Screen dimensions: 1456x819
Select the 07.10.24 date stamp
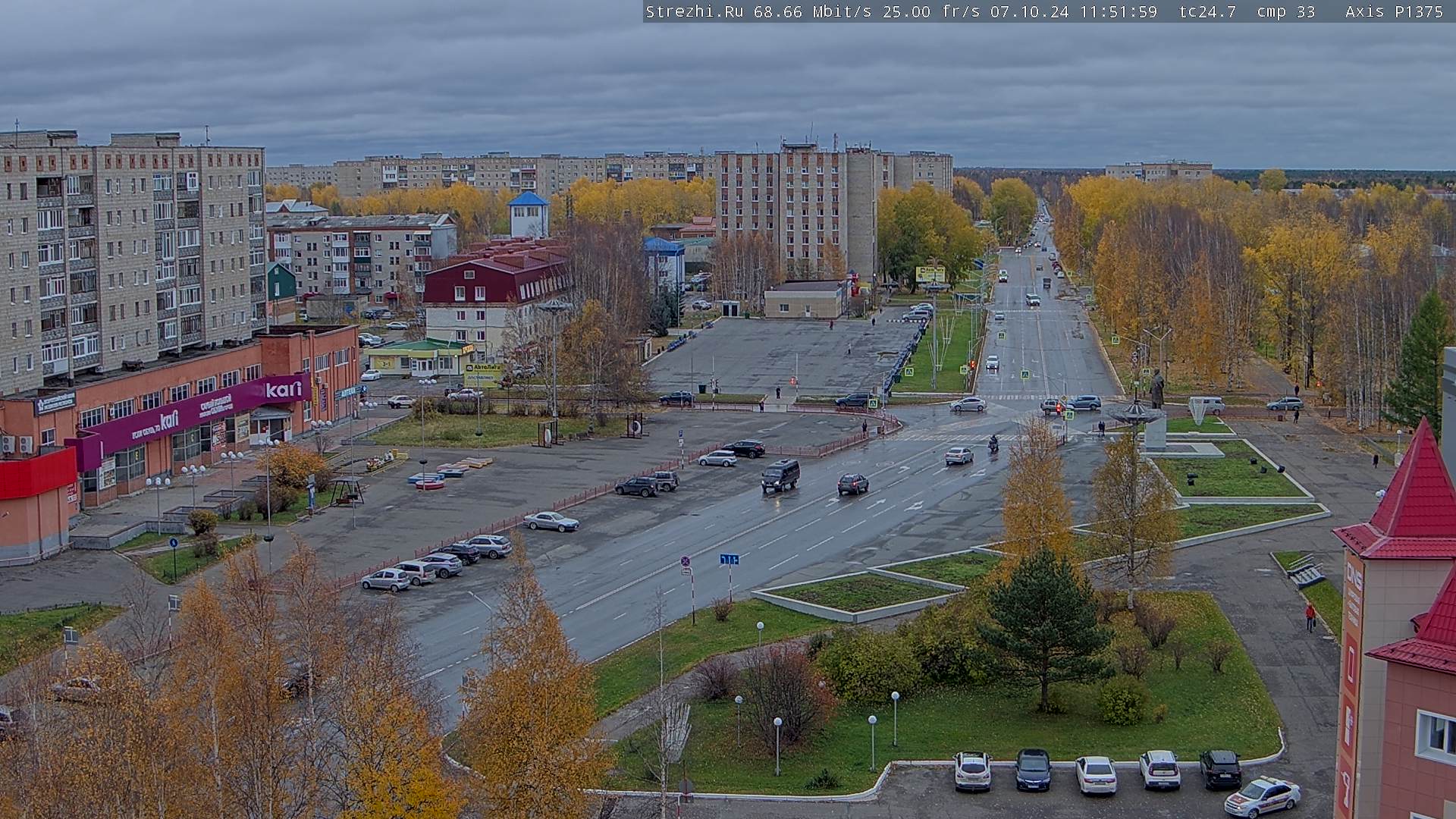(x=1029, y=11)
